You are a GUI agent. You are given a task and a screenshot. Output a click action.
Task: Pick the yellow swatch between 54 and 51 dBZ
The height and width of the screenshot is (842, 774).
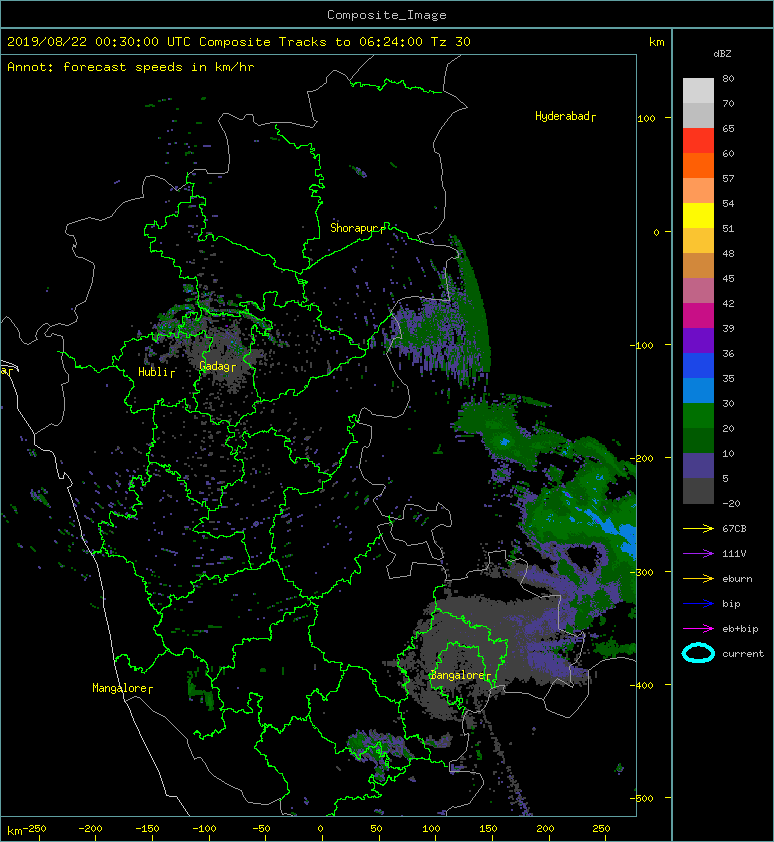[698, 216]
